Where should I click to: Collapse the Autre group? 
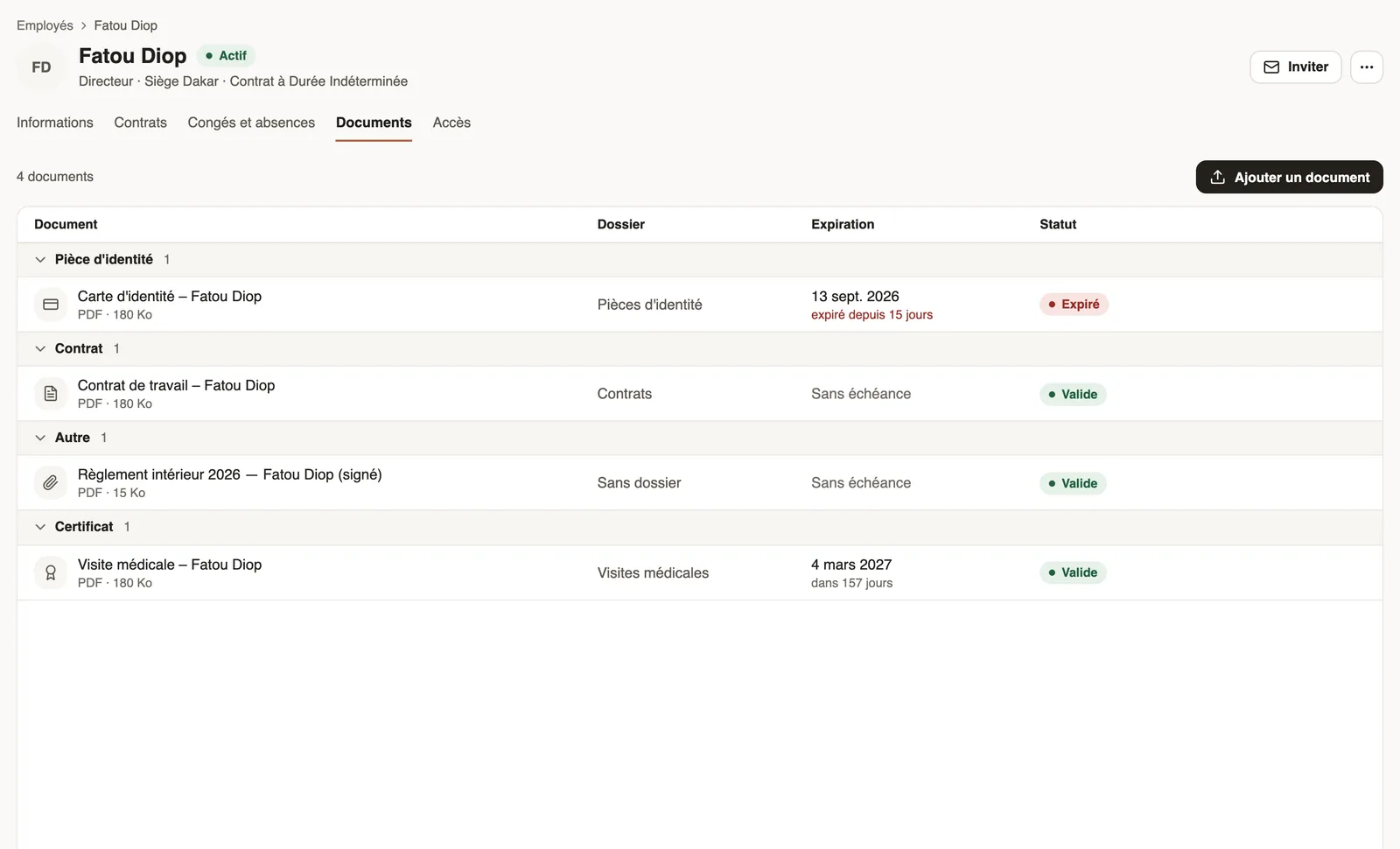click(40, 438)
